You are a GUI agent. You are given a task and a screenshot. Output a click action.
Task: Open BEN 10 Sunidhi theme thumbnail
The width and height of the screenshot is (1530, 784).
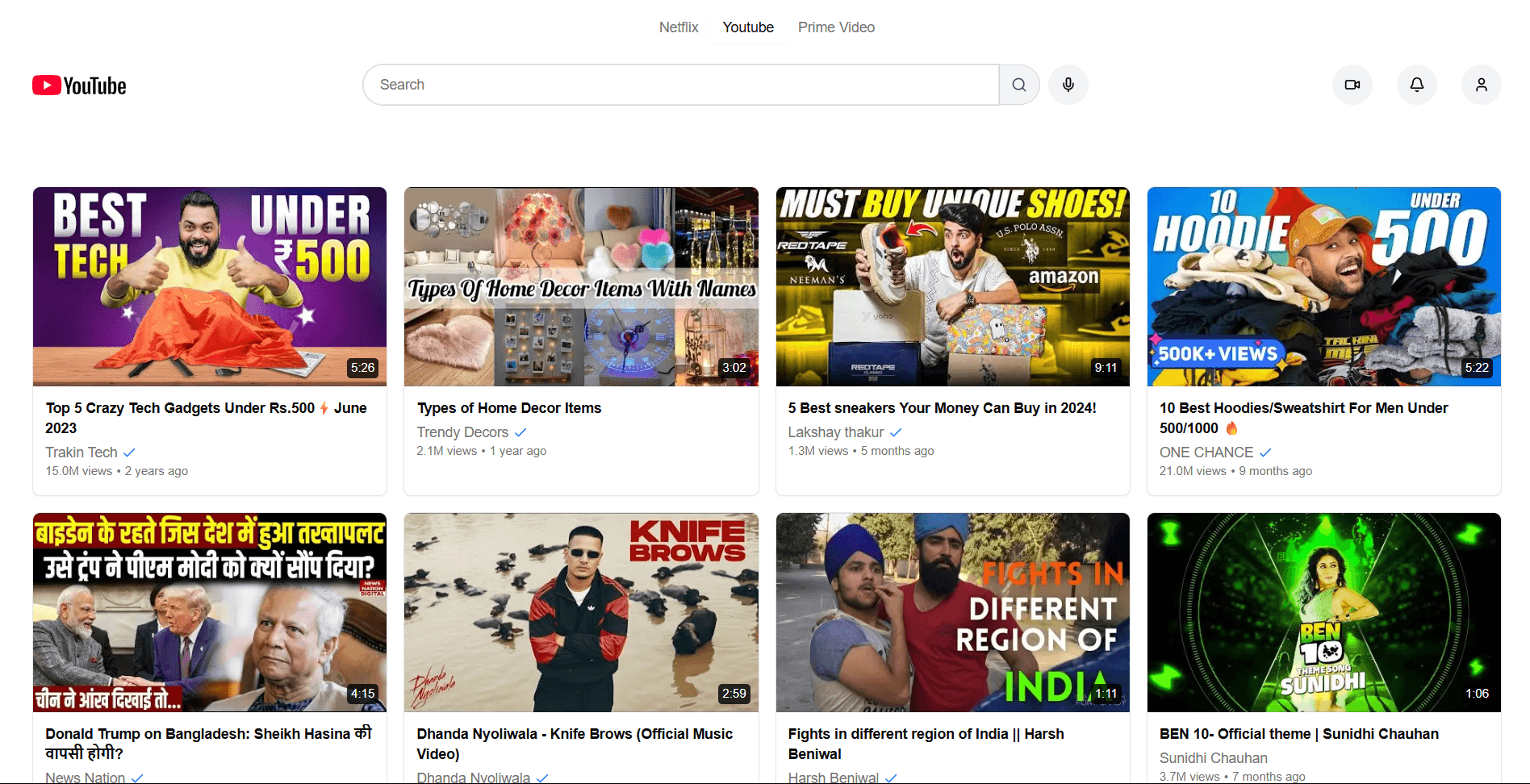pos(1324,613)
